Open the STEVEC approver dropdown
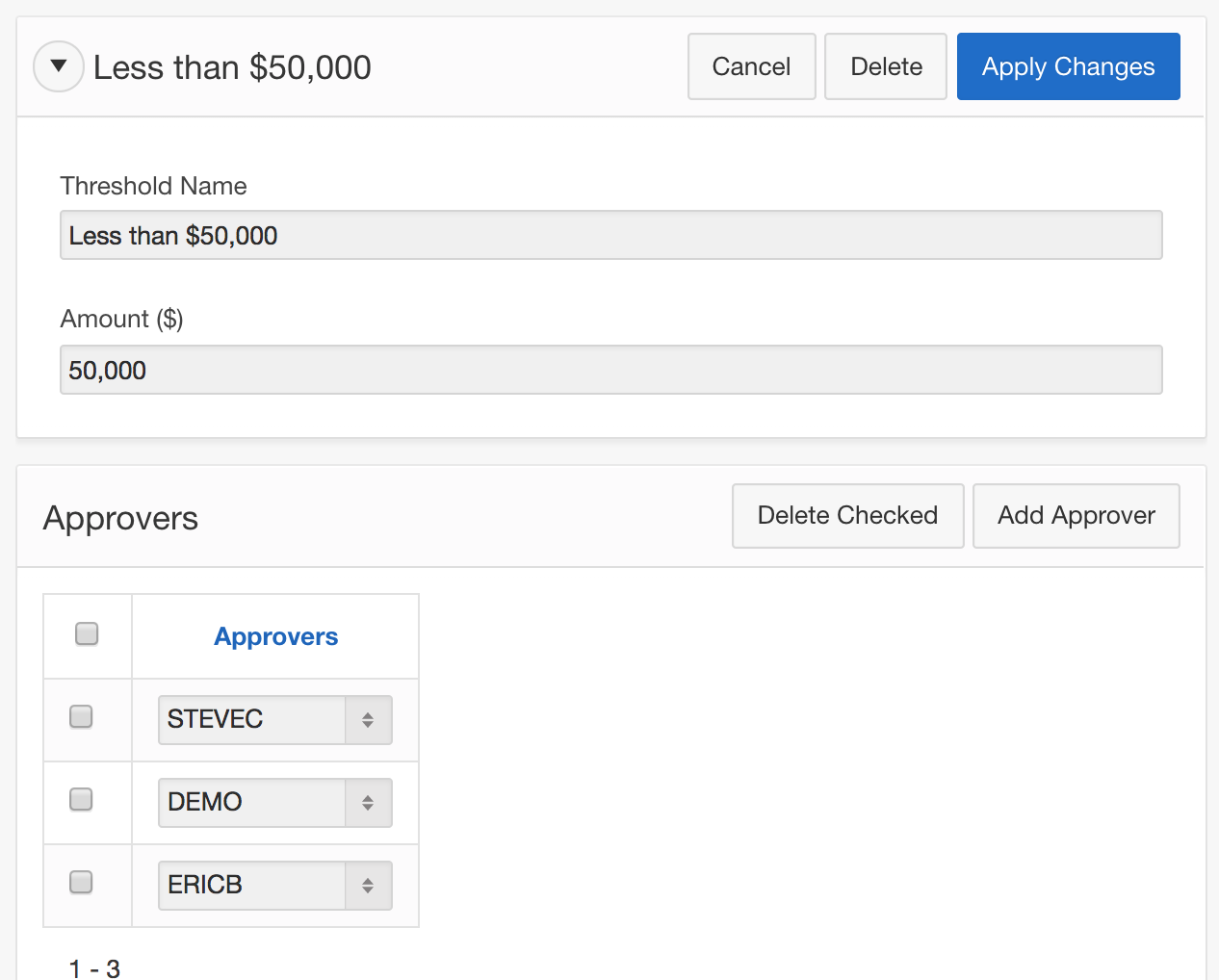The height and width of the screenshot is (980, 1219). (x=274, y=720)
